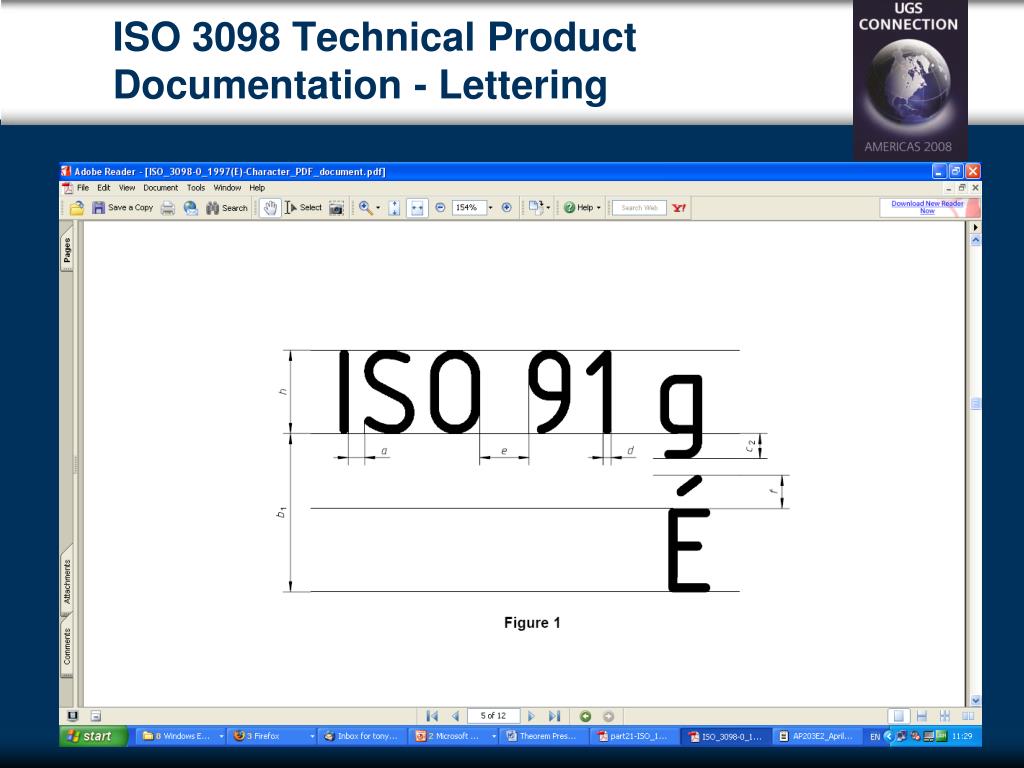
Task: Open the Comments side panel tab
Action: [67, 647]
